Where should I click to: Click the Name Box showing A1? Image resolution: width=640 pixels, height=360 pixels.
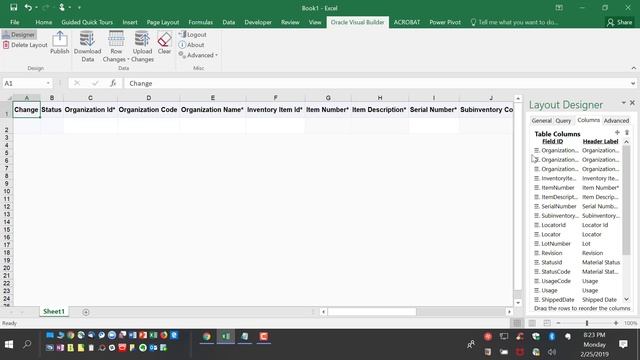click(24, 83)
